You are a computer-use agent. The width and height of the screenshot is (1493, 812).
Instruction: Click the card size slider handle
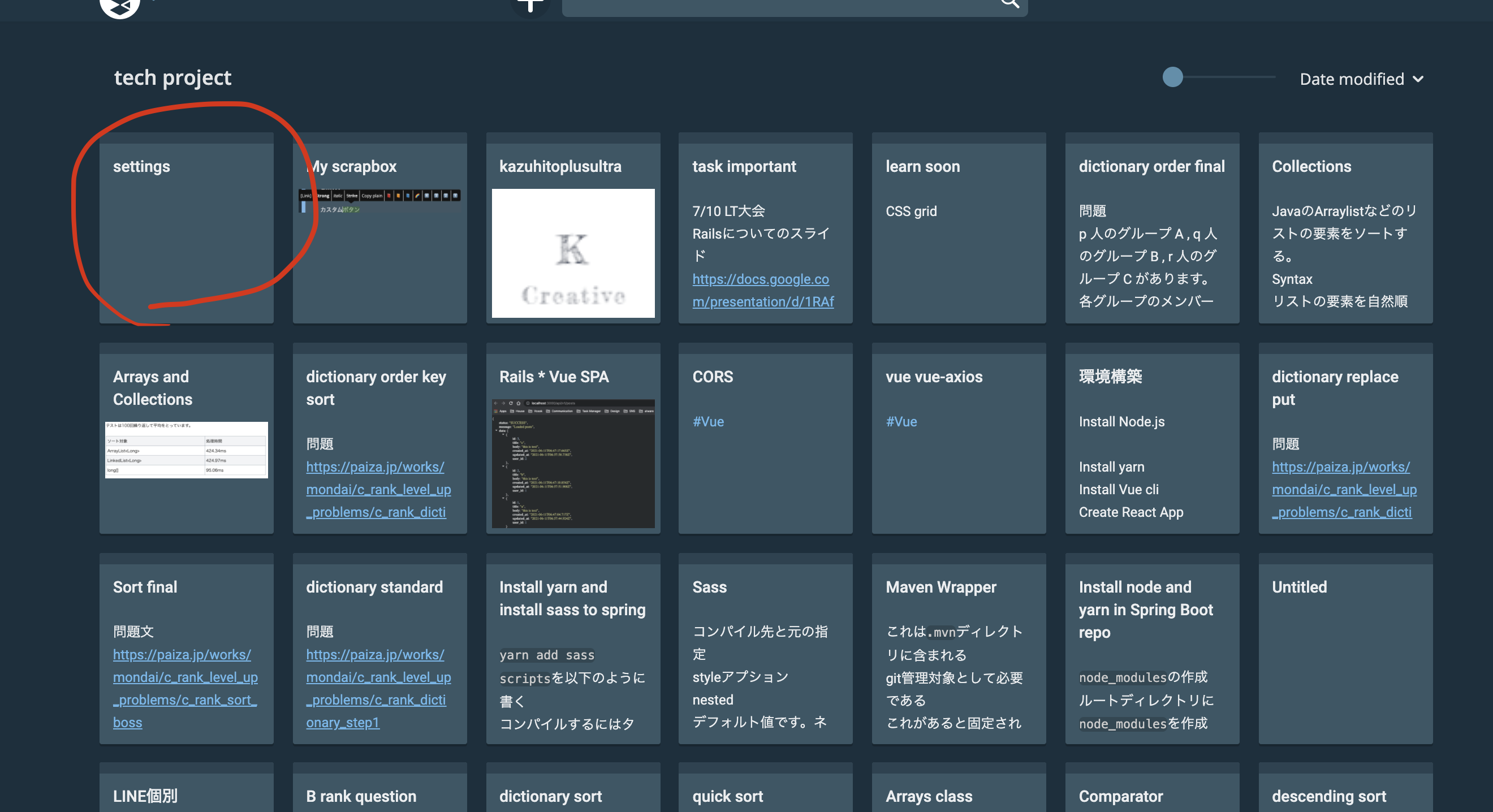point(1172,76)
